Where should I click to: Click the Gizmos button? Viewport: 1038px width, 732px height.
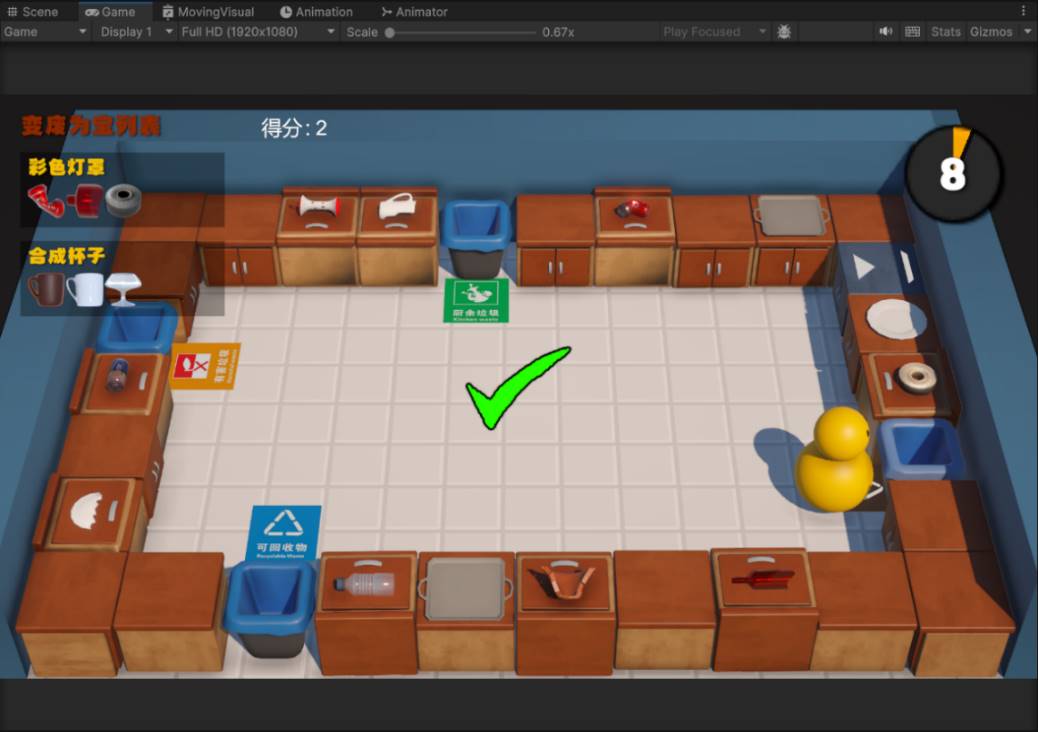[x=990, y=32]
